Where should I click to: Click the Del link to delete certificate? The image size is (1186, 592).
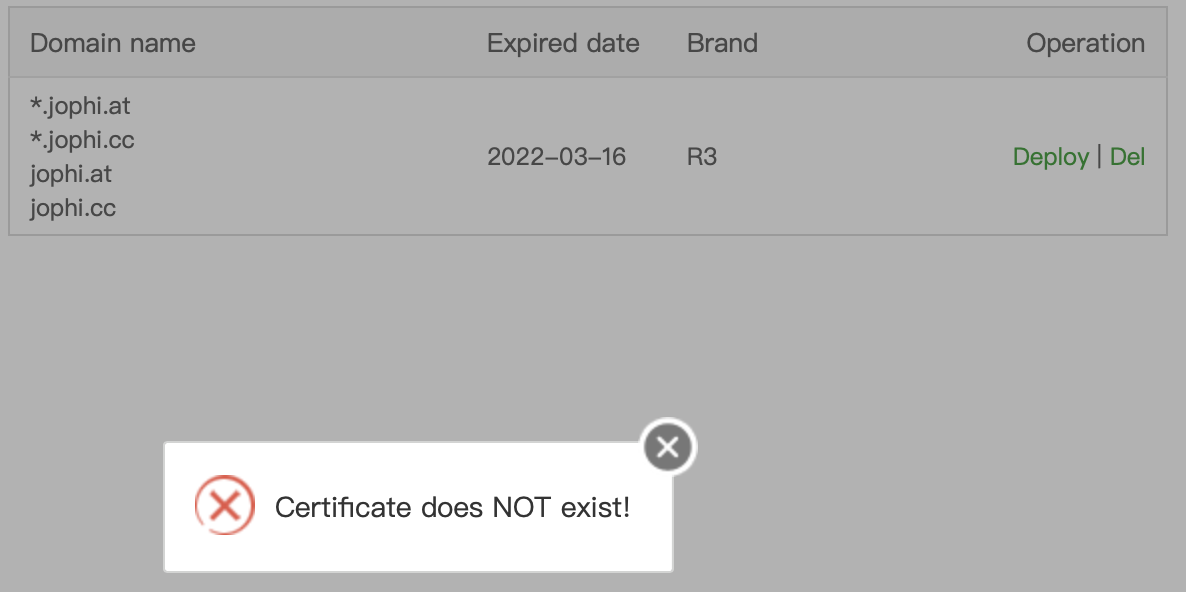point(1127,157)
